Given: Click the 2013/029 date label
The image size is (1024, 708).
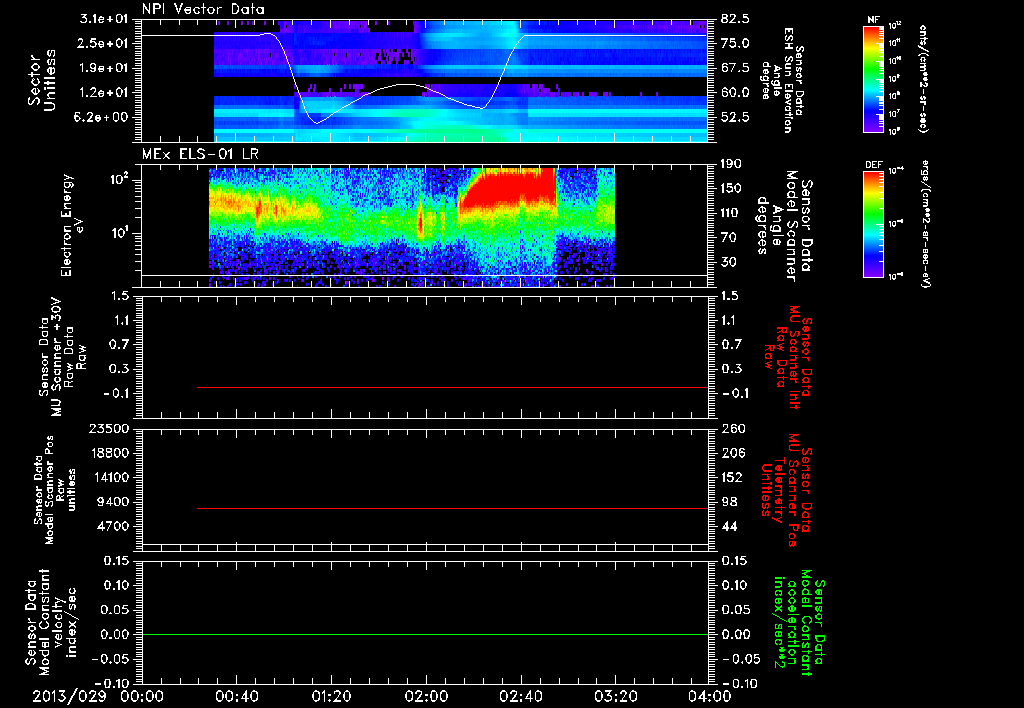Looking at the screenshot, I should [69, 696].
